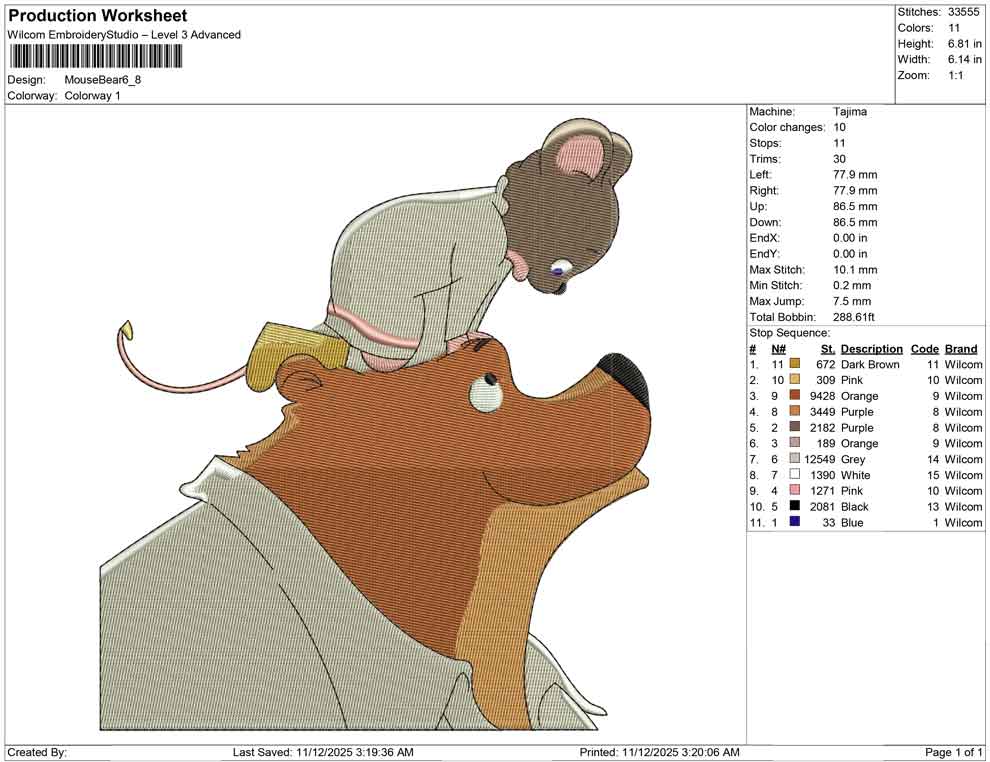This screenshot has height=762, width=990.
Task: Select the Orange 189 thread chip
Action: 793,443
